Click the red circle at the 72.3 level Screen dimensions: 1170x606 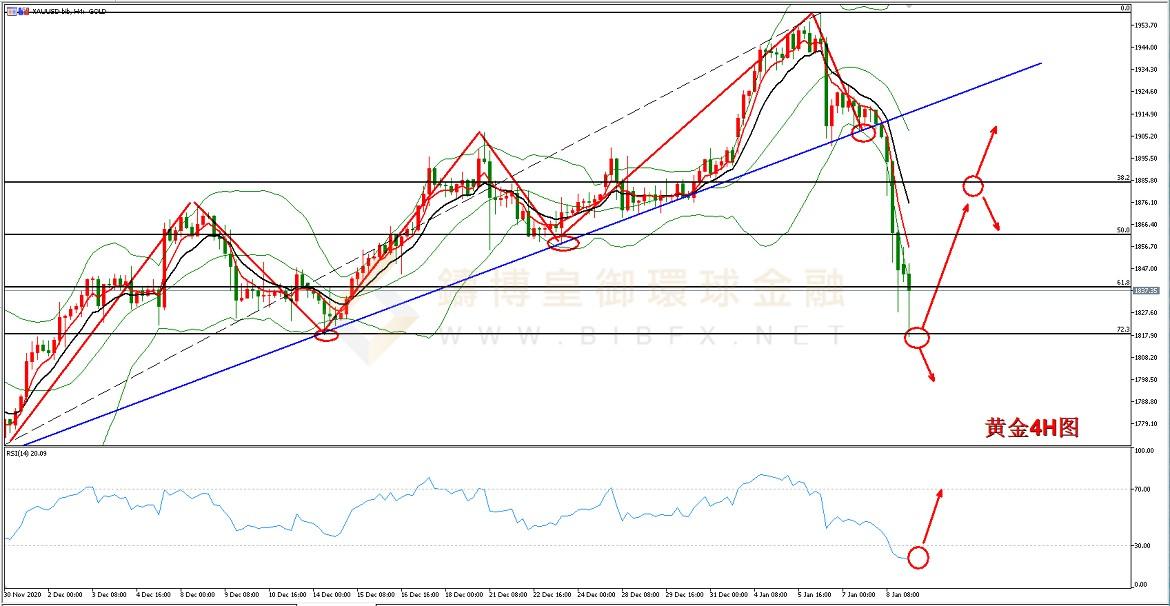click(917, 337)
